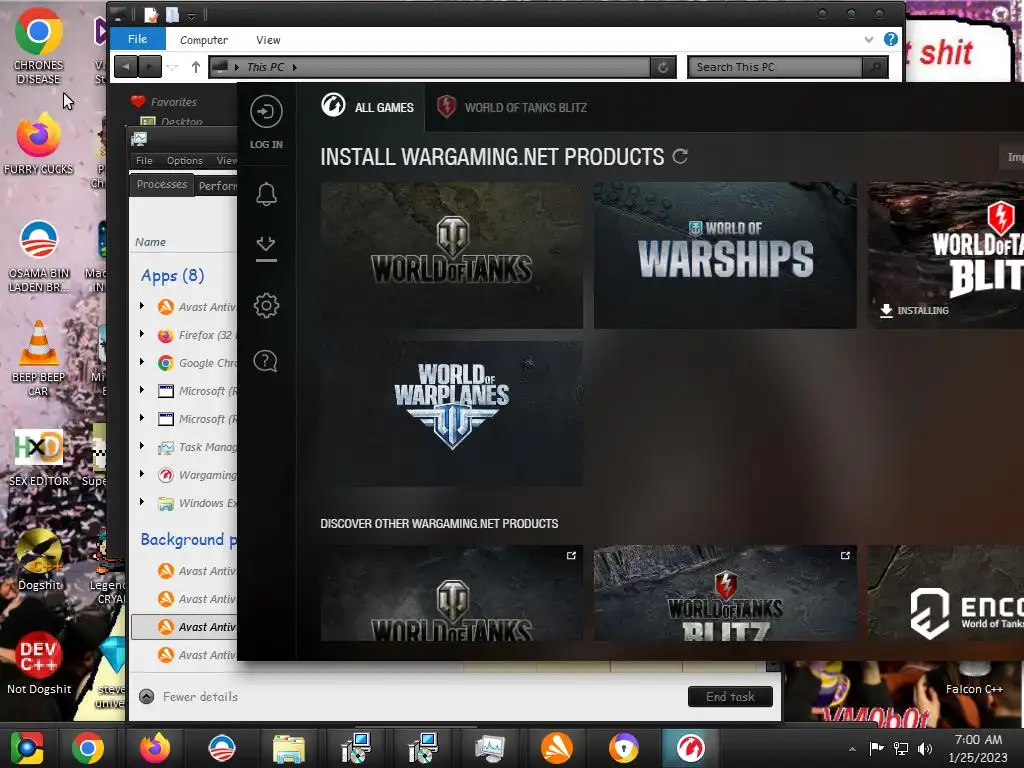Open the SEX EDITOR HxD desktop shortcut
The width and height of the screenshot is (1024, 768).
point(39,457)
